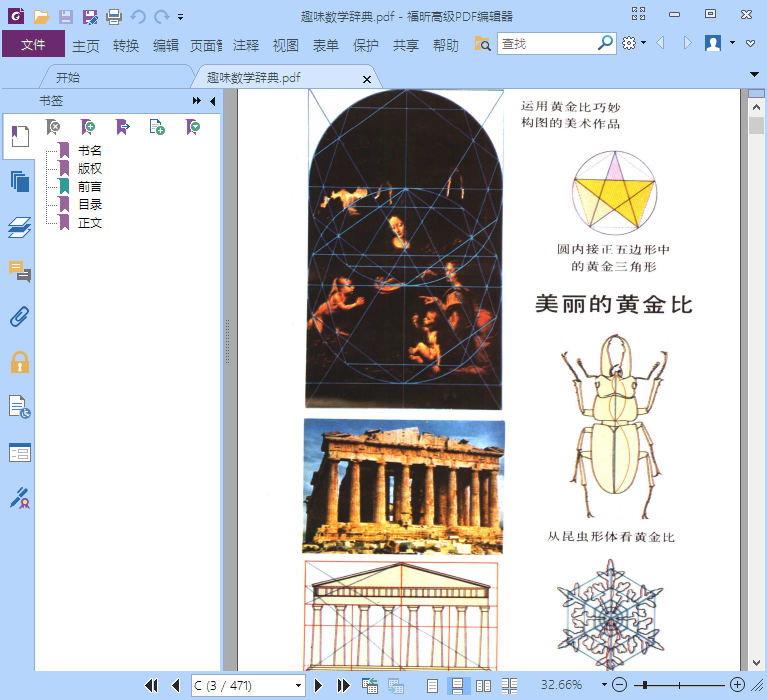Click the Save As icon with pencil
The image size is (767, 700).
point(90,17)
